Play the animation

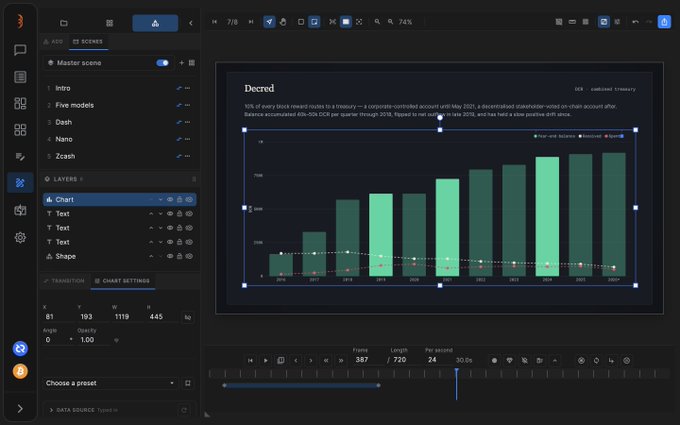pyautogui.click(x=266, y=360)
